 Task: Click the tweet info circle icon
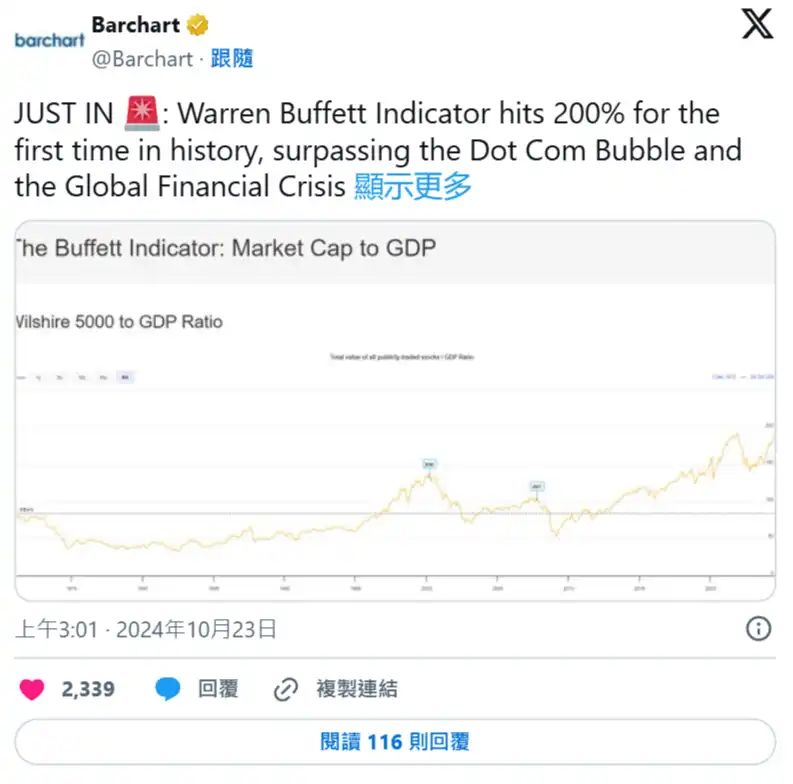point(759,629)
